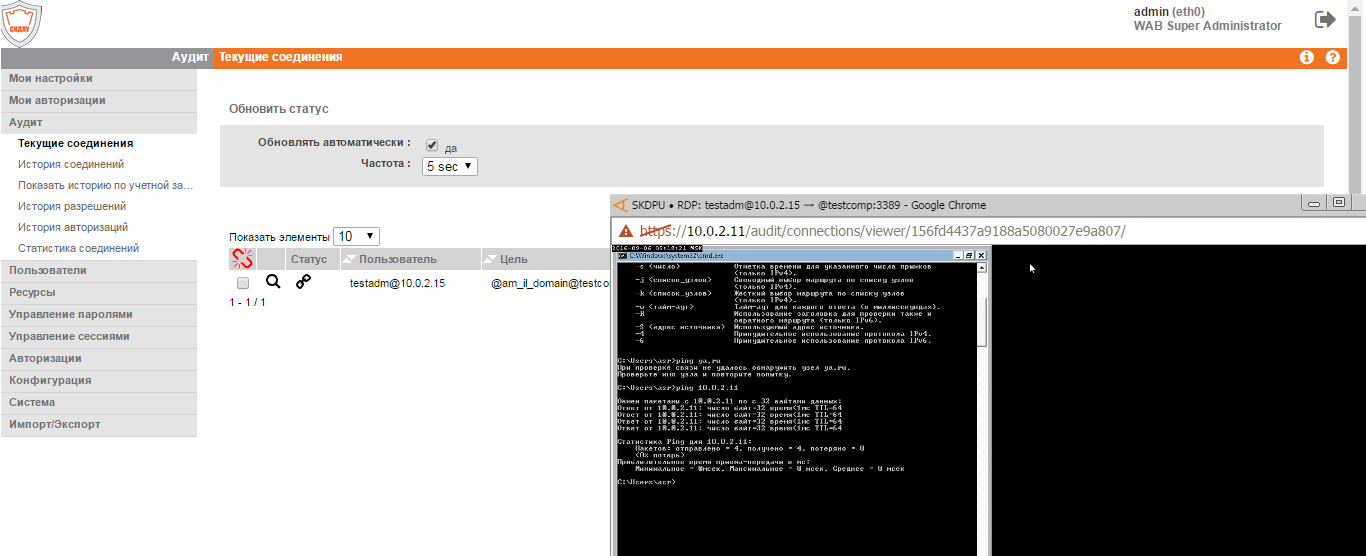This screenshot has height=556, width=1366.
Task: Select the testadm@10.0.2.15 row checkbox
Action: click(243, 284)
